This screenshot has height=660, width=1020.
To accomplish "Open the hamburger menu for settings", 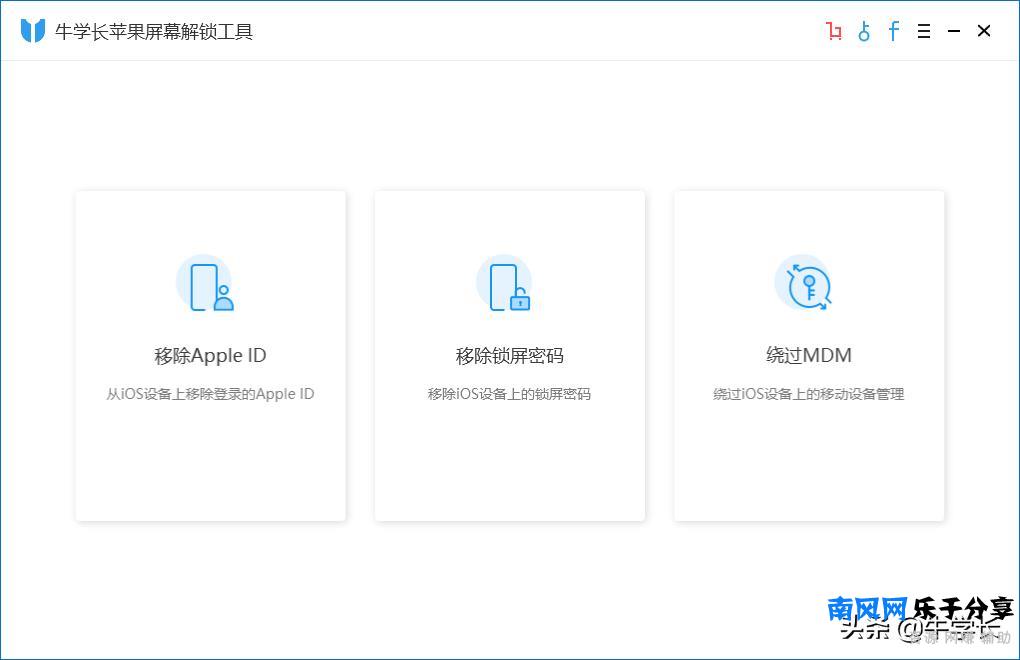I will coord(923,31).
